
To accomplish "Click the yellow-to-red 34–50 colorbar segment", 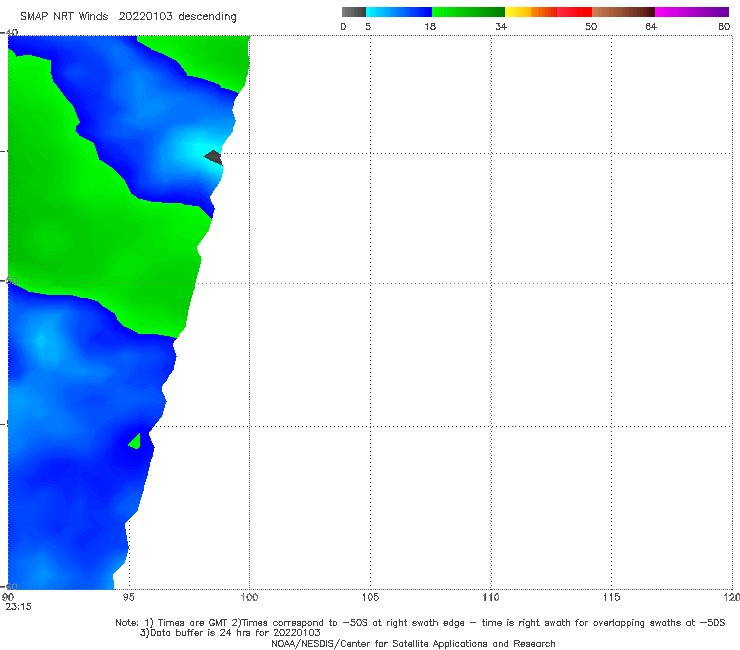I will coord(548,12).
